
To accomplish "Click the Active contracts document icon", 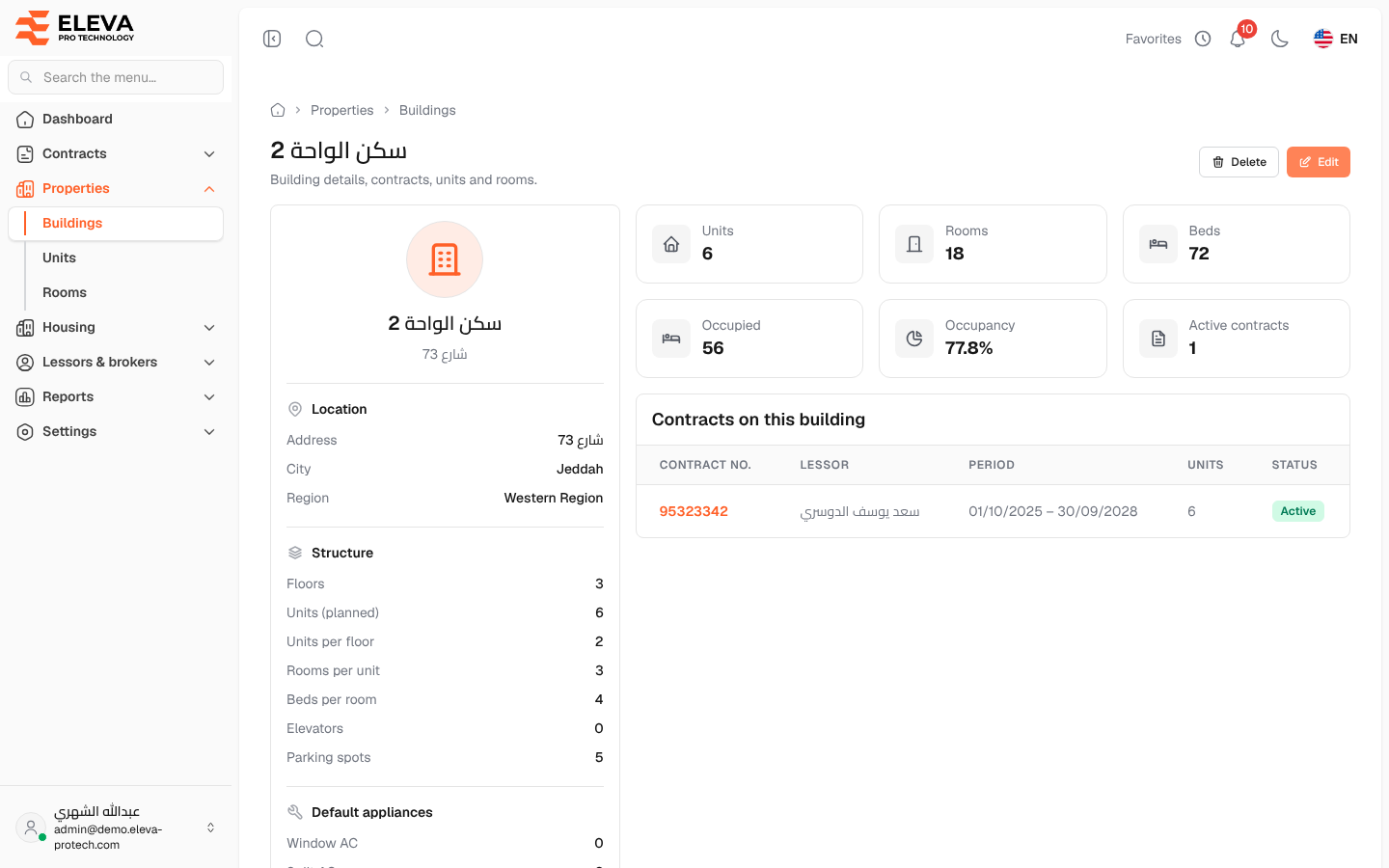I will click(1158, 339).
